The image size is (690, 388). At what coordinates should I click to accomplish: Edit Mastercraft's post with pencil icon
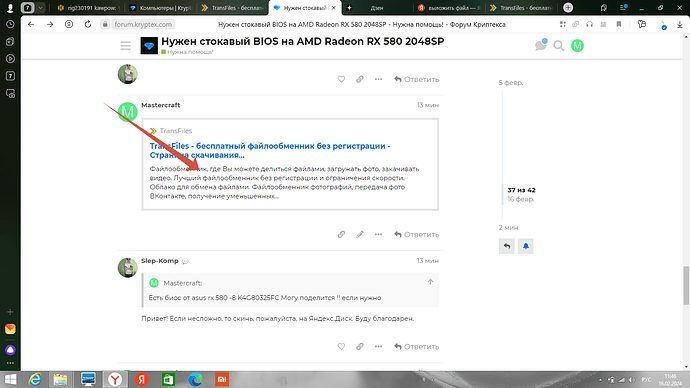[360, 234]
